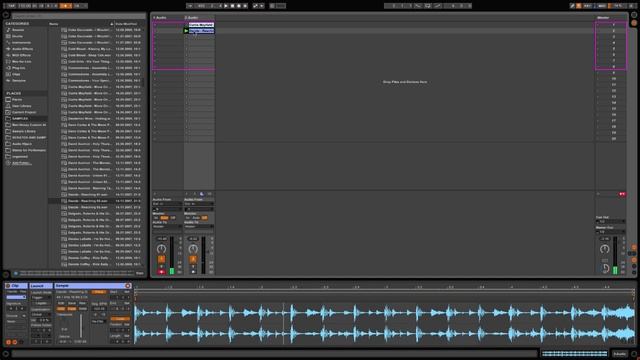Select the Master track header

pos(610,18)
